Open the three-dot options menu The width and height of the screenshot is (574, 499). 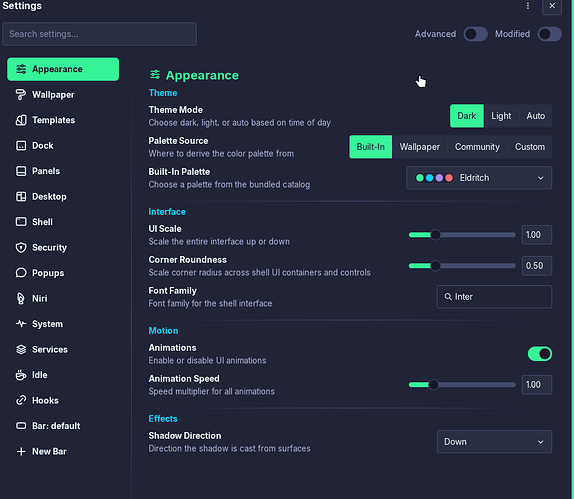click(x=528, y=6)
